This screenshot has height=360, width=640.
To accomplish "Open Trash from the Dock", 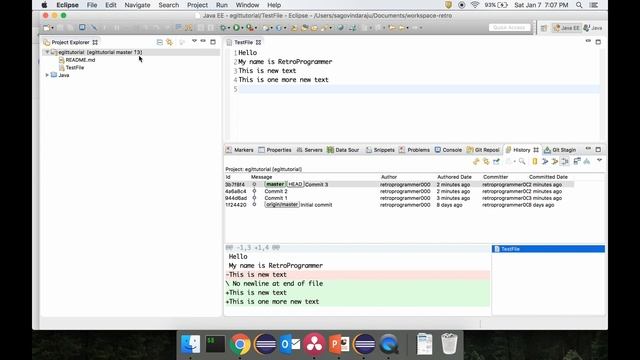I will click(449, 344).
